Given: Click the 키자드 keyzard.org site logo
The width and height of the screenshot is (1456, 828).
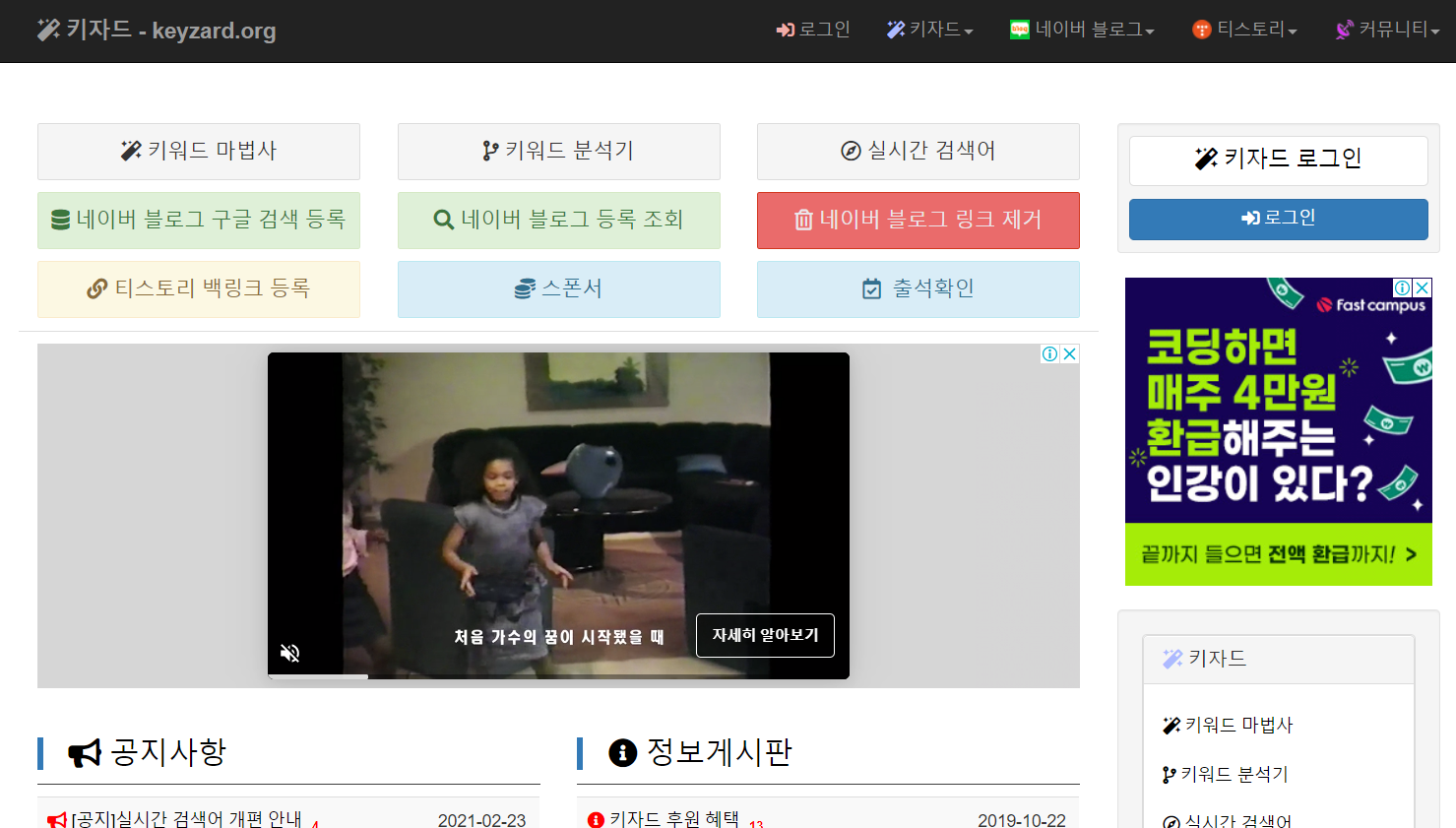Looking at the screenshot, I should click(157, 31).
